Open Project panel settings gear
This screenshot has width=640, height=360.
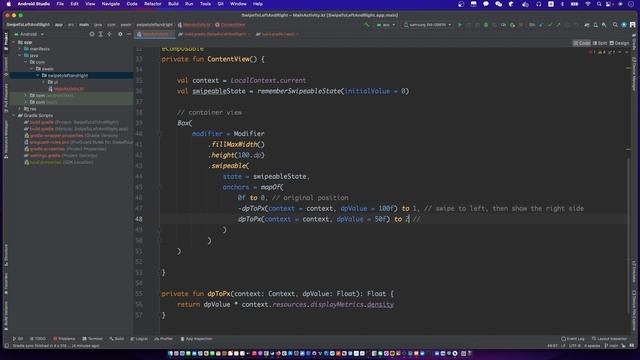pos(120,34)
